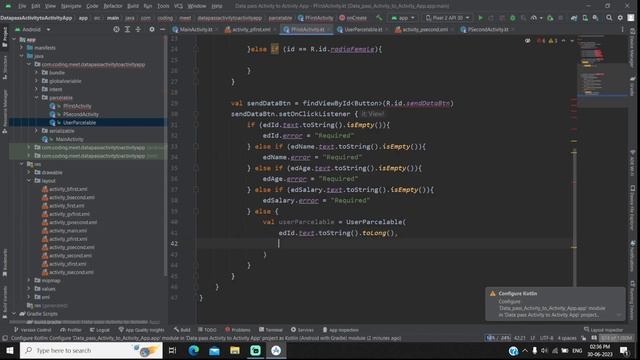Click Collapse All icon in Project panel

pos(138,29)
